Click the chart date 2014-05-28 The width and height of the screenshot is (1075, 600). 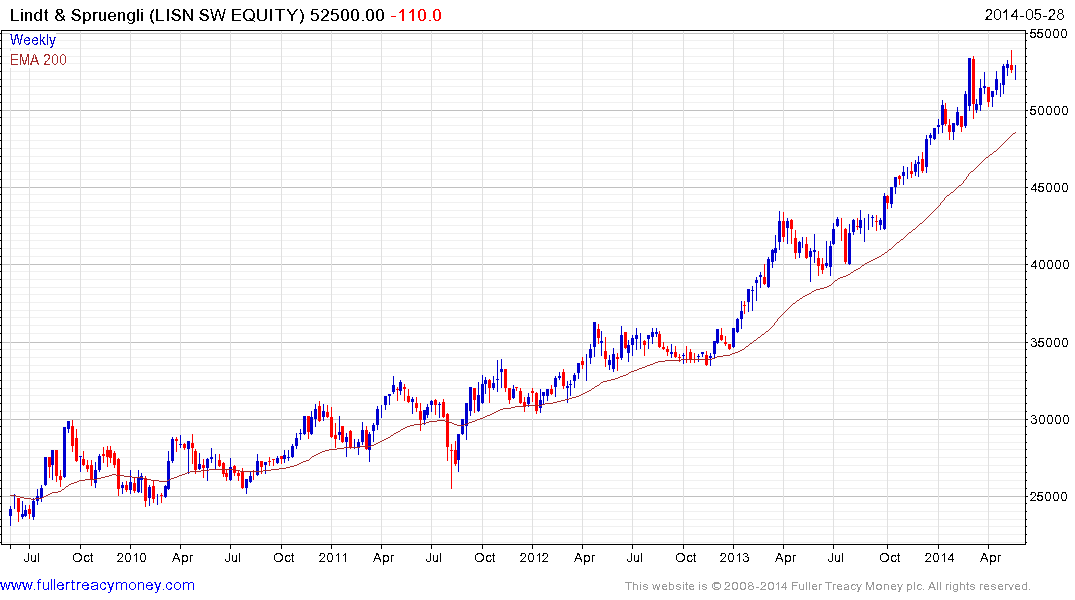[1025, 14]
